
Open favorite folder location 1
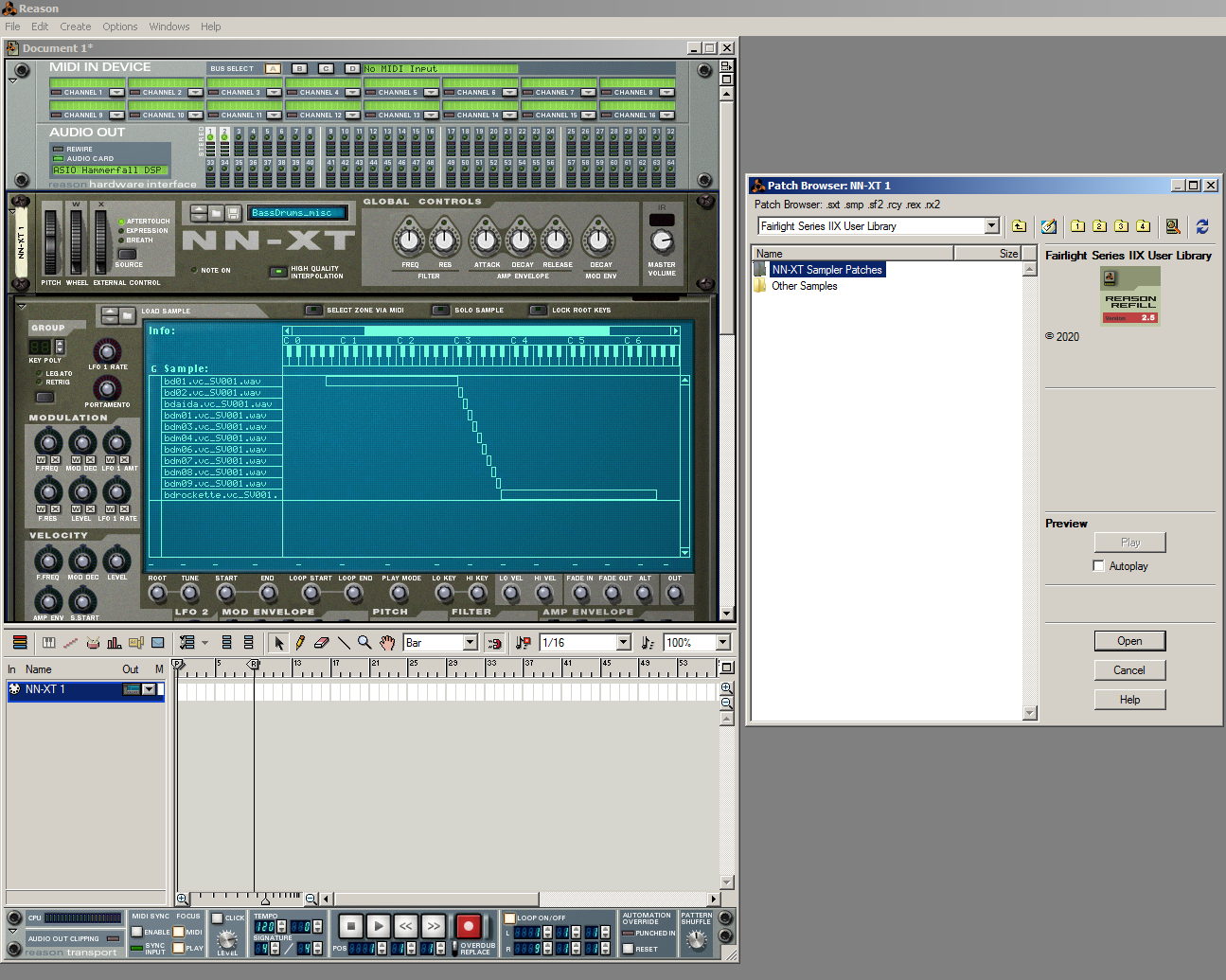[1077, 226]
